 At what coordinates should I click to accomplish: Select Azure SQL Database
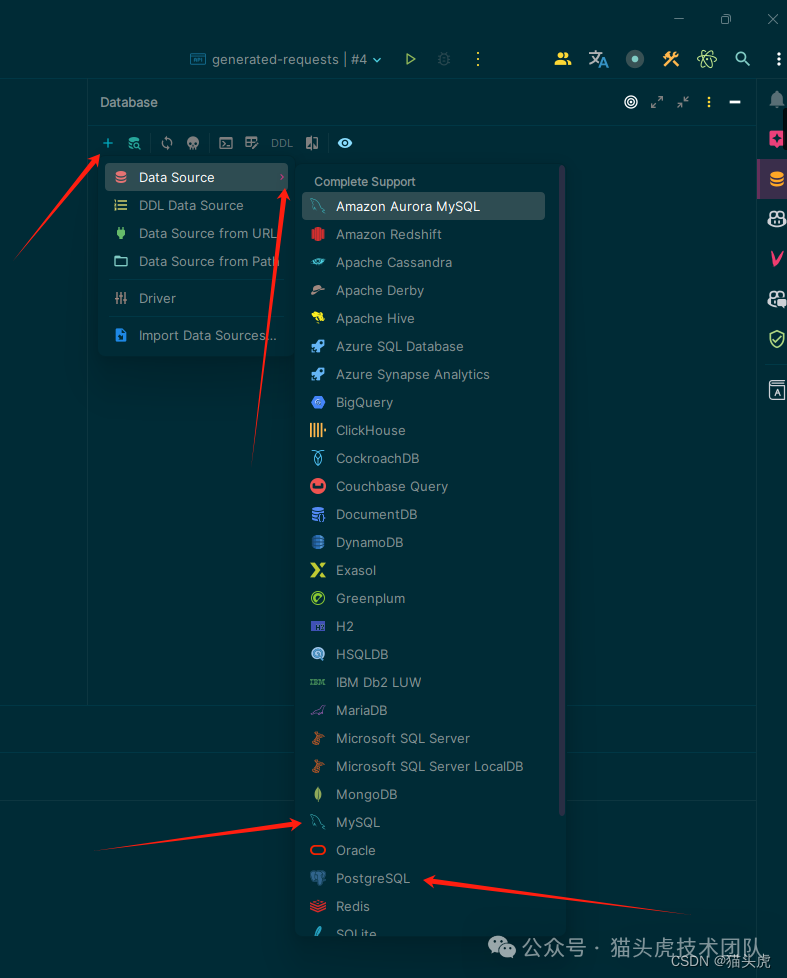(423, 347)
